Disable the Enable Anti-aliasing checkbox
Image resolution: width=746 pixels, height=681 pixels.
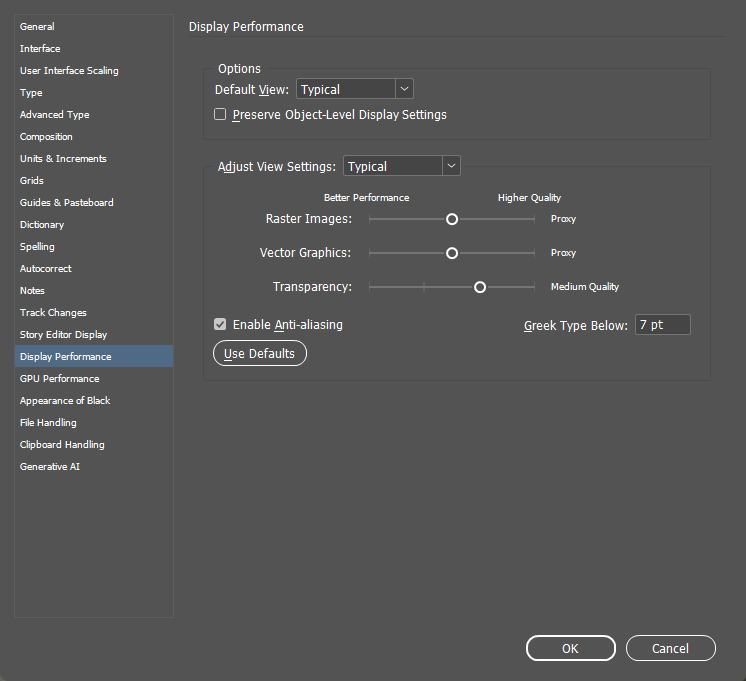(x=220, y=324)
